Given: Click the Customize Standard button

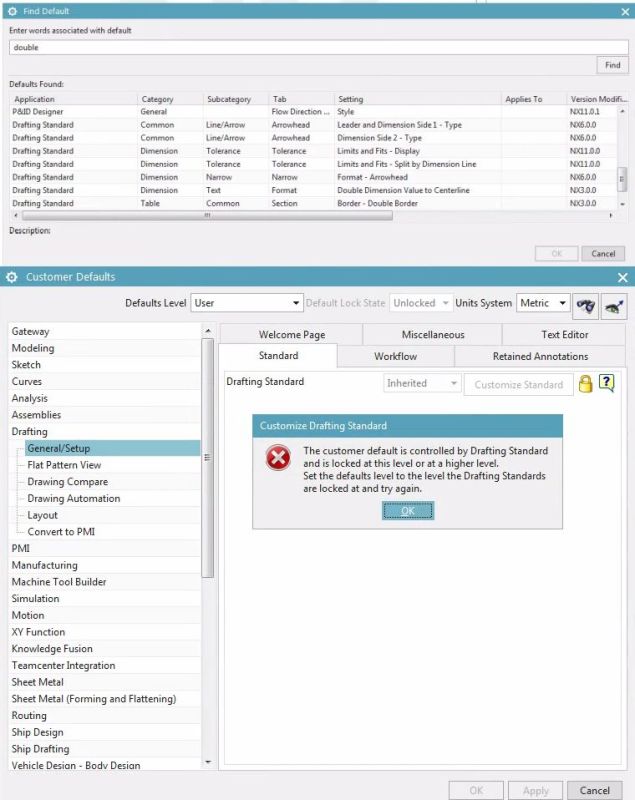Looking at the screenshot, I should tap(518, 385).
